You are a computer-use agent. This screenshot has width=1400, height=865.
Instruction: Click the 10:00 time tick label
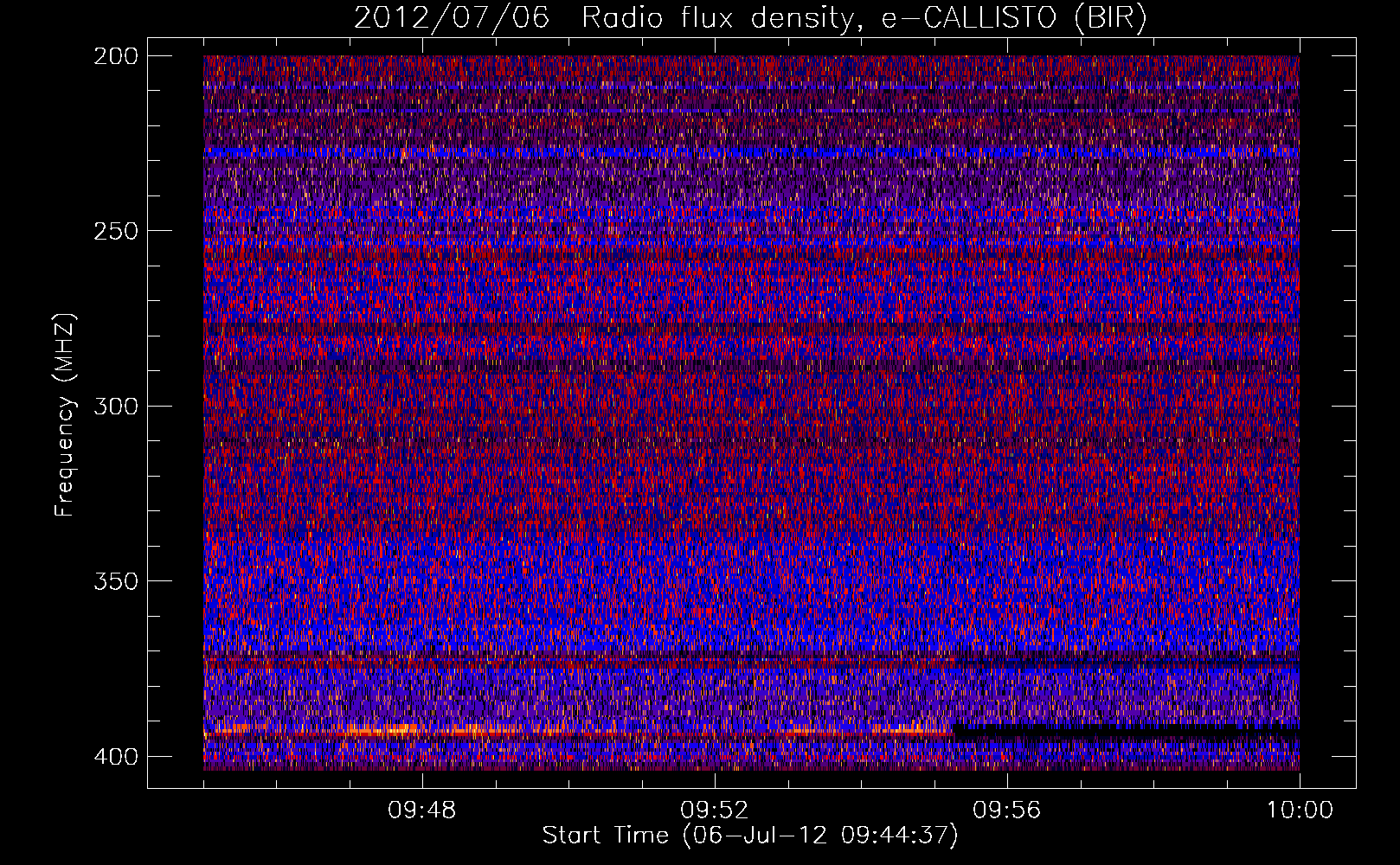[1300, 811]
